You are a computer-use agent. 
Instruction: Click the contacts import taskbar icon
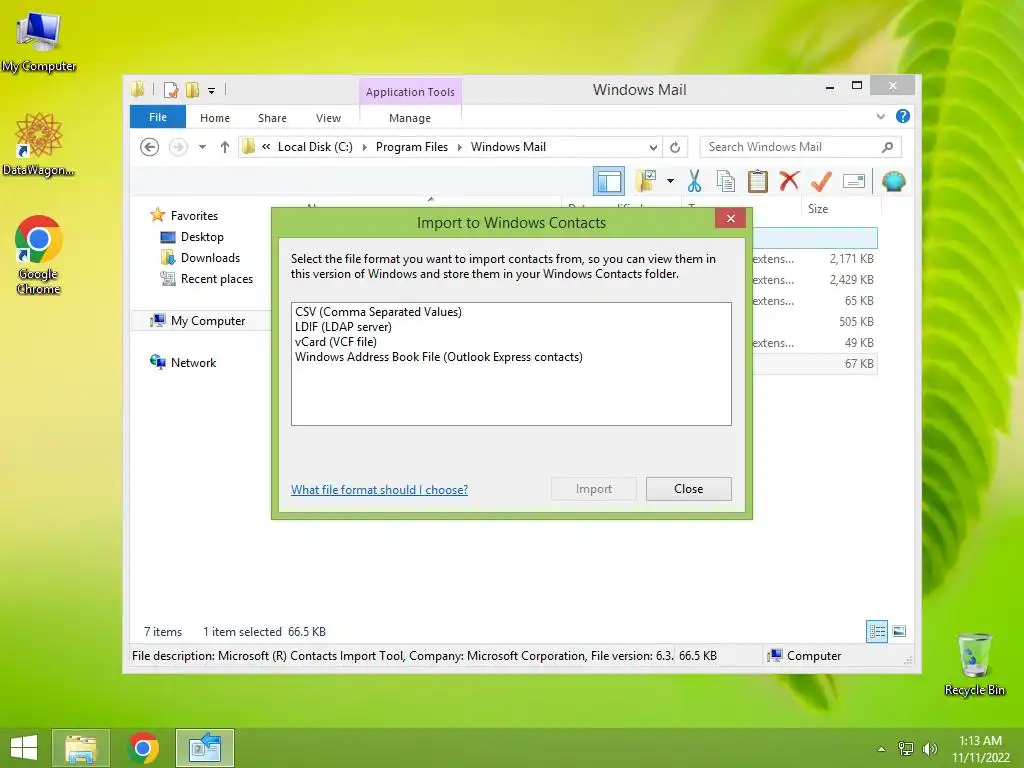(x=204, y=748)
